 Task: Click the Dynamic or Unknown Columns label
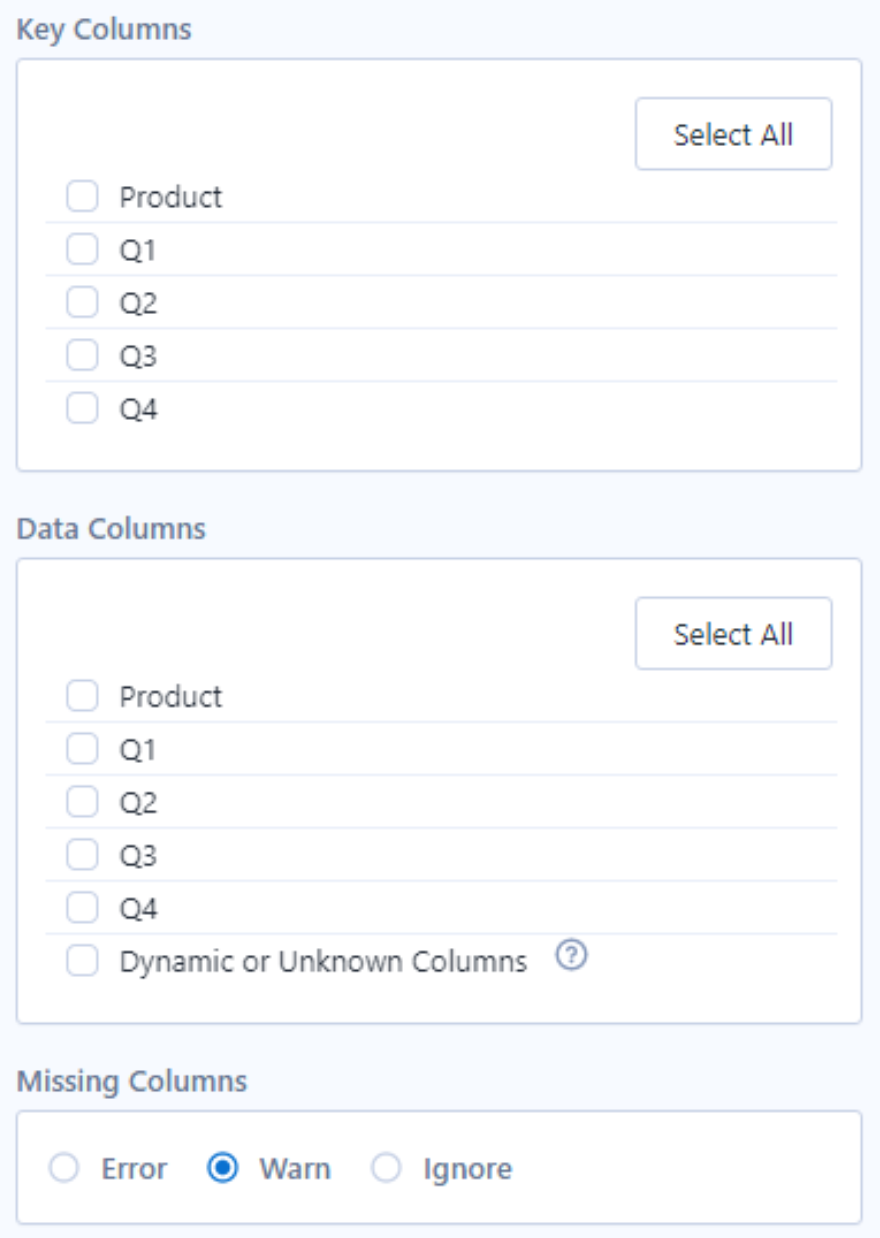(x=323, y=962)
